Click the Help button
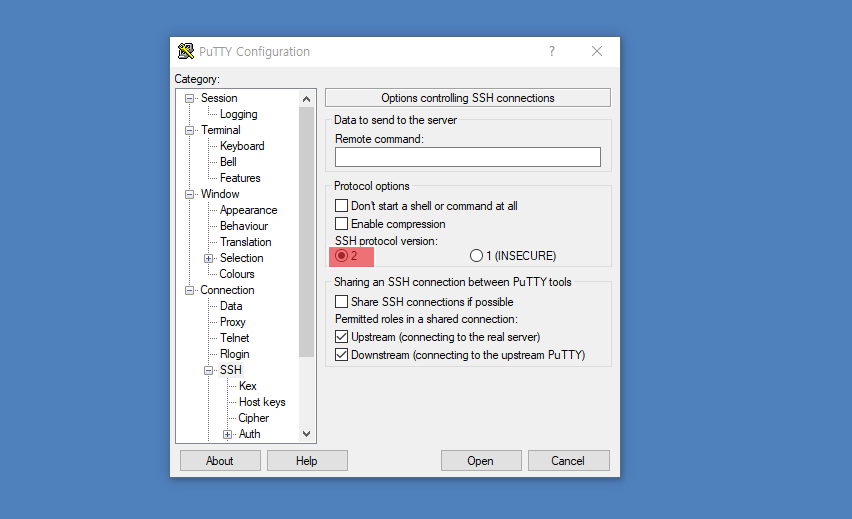The width and height of the screenshot is (852, 519). click(307, 460)
